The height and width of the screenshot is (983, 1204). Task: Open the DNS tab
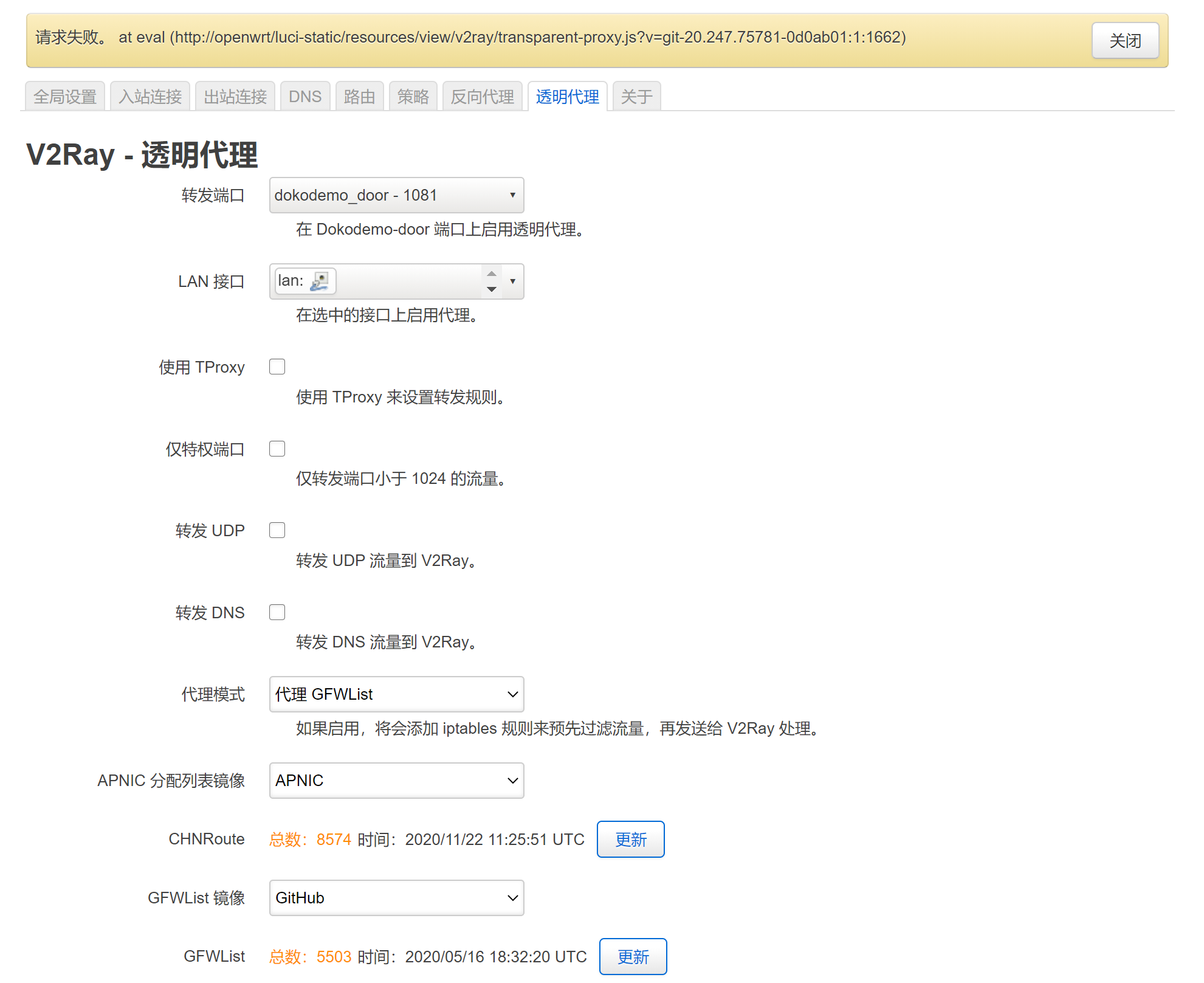click(x=305, y=95)
